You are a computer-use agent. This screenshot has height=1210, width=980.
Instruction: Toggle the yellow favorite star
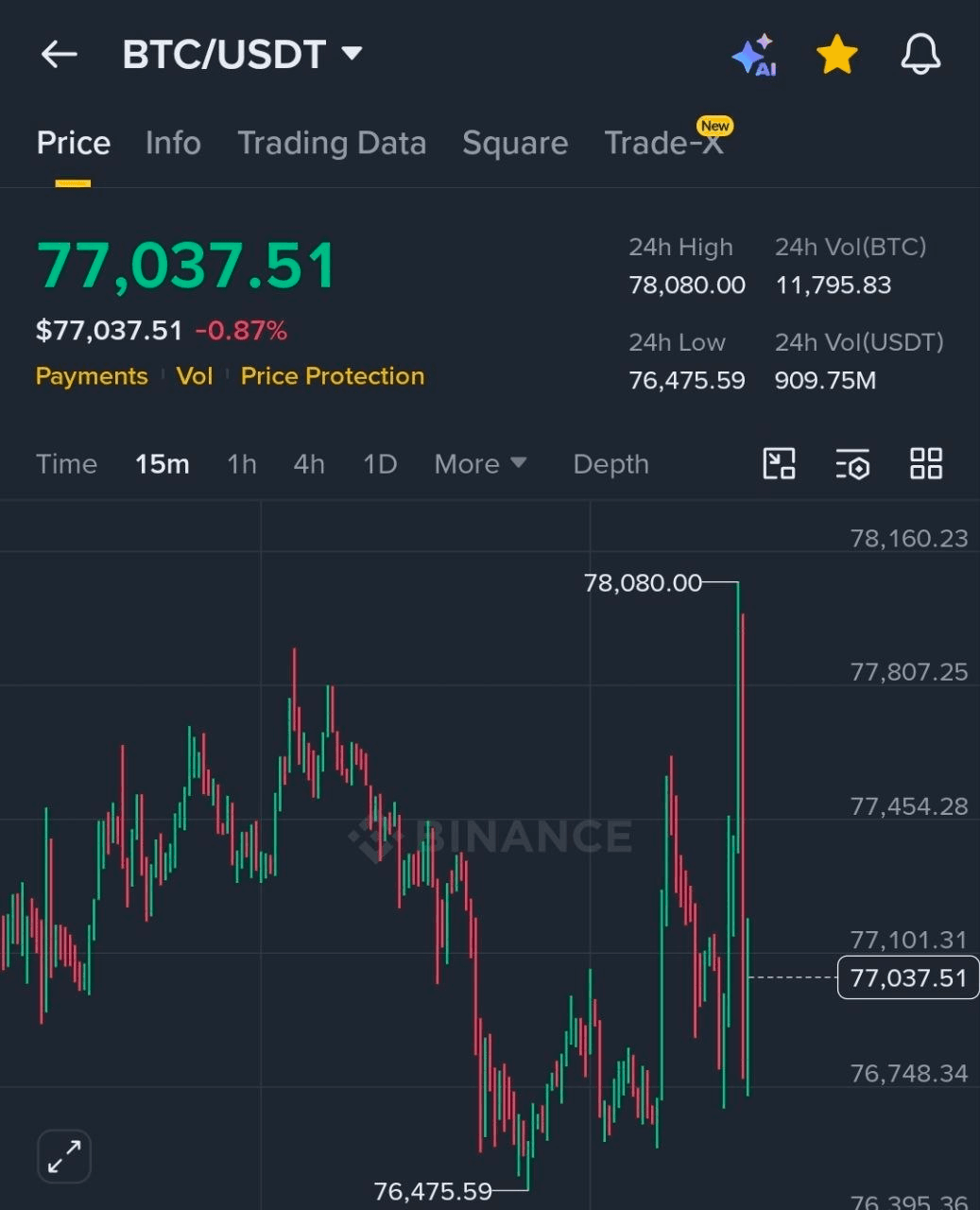click(x=836, y=55)
